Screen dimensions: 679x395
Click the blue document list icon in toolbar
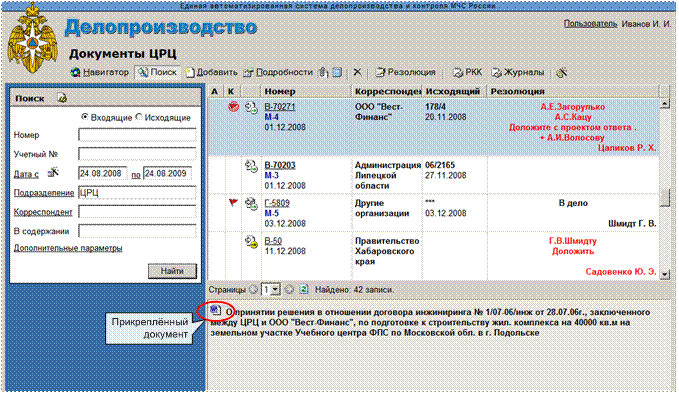pos(337,72)
